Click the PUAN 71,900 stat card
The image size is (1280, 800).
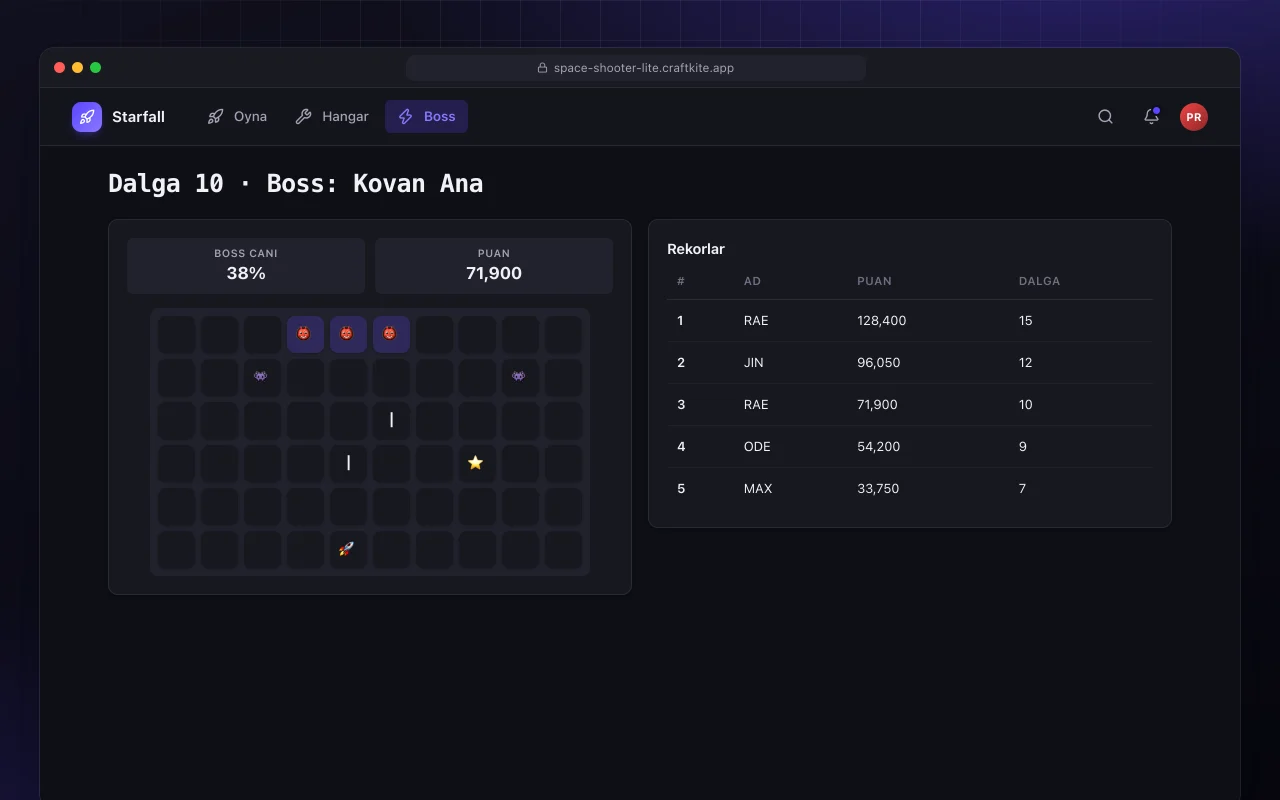click(x=494, y=266)
